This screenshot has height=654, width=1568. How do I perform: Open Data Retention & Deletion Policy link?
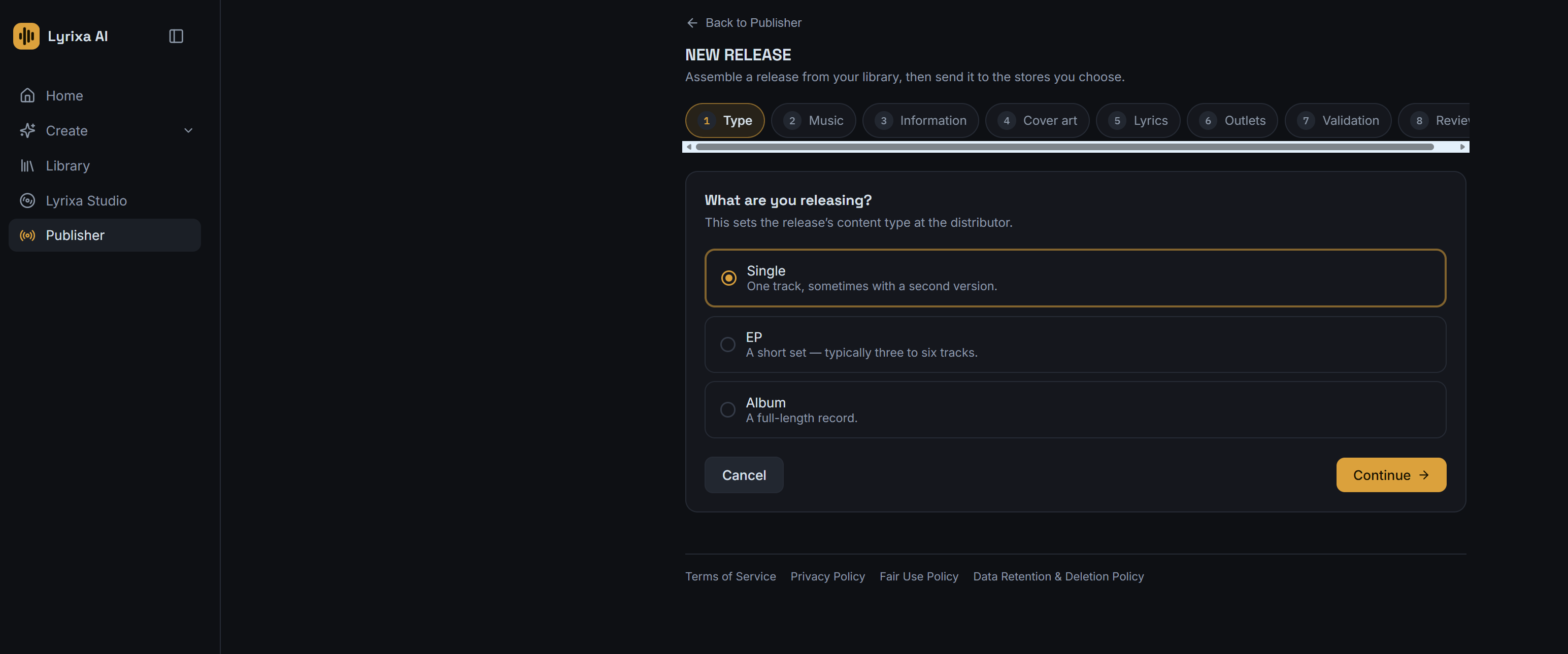pos(1058,576)
